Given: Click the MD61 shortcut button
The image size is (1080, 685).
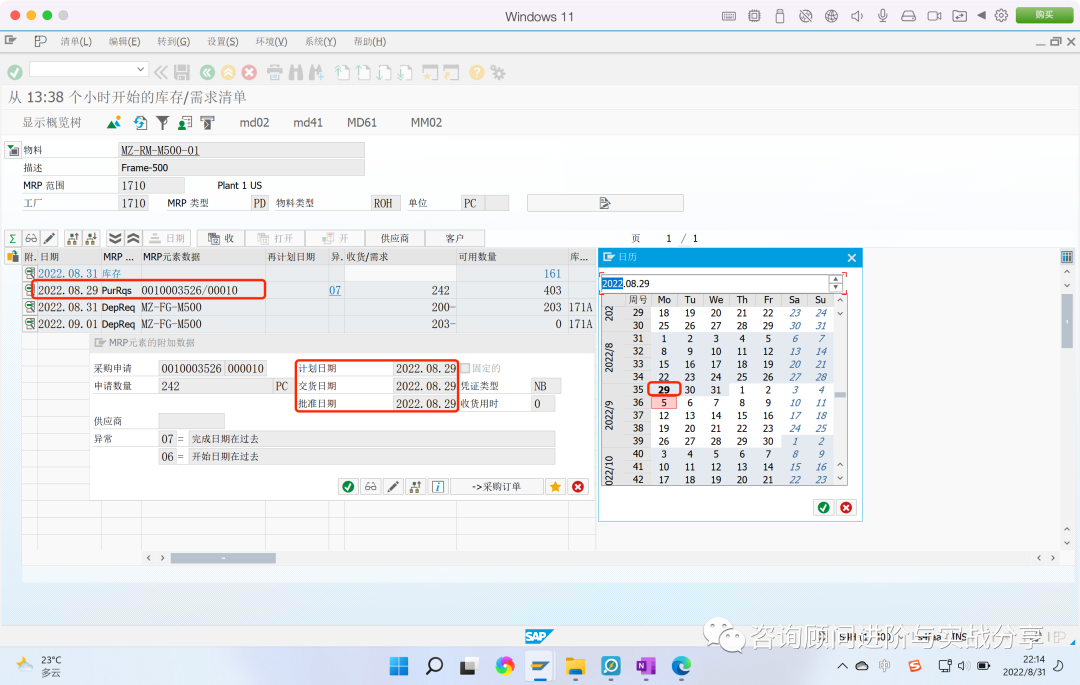Looking at the screenshot, I should click(362, 123).
